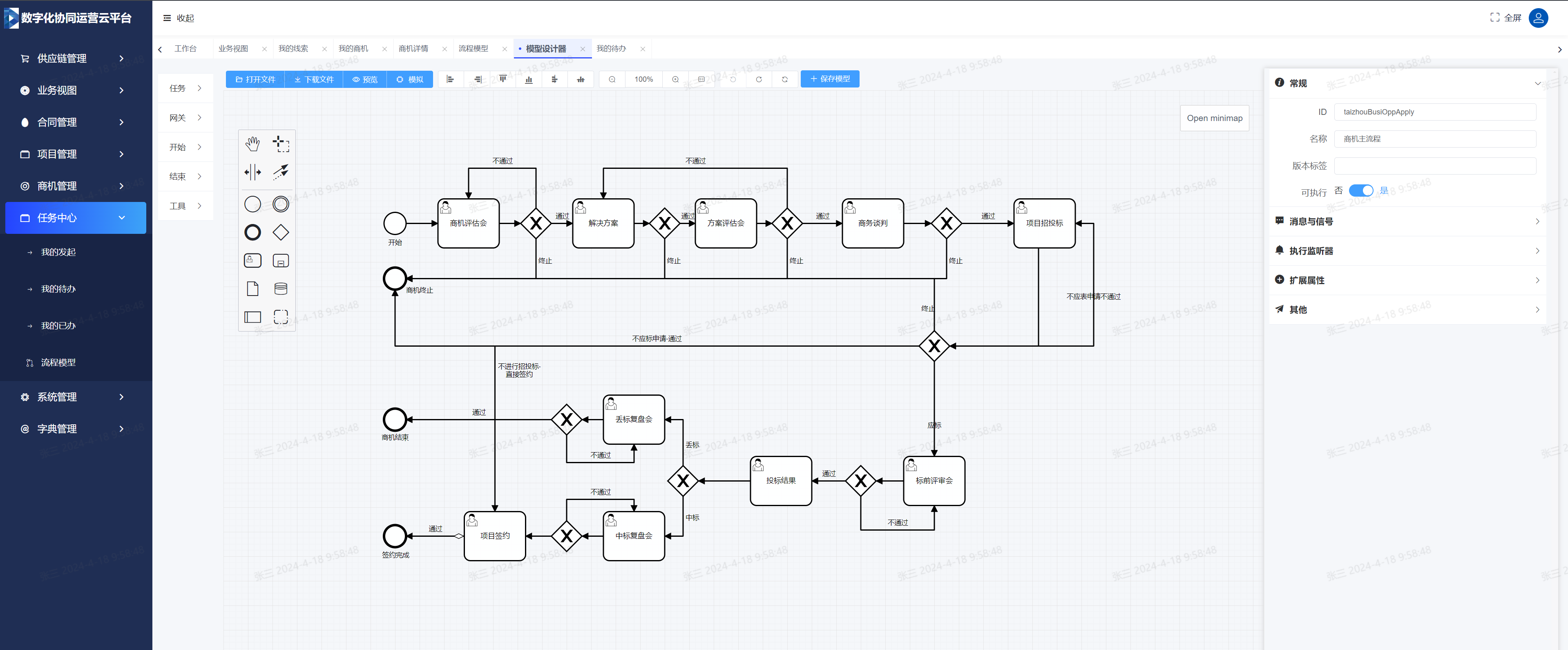Toggle 全屏 fullscreen mode
The image size is (1568, 650).
click(x=1505, y=18)
